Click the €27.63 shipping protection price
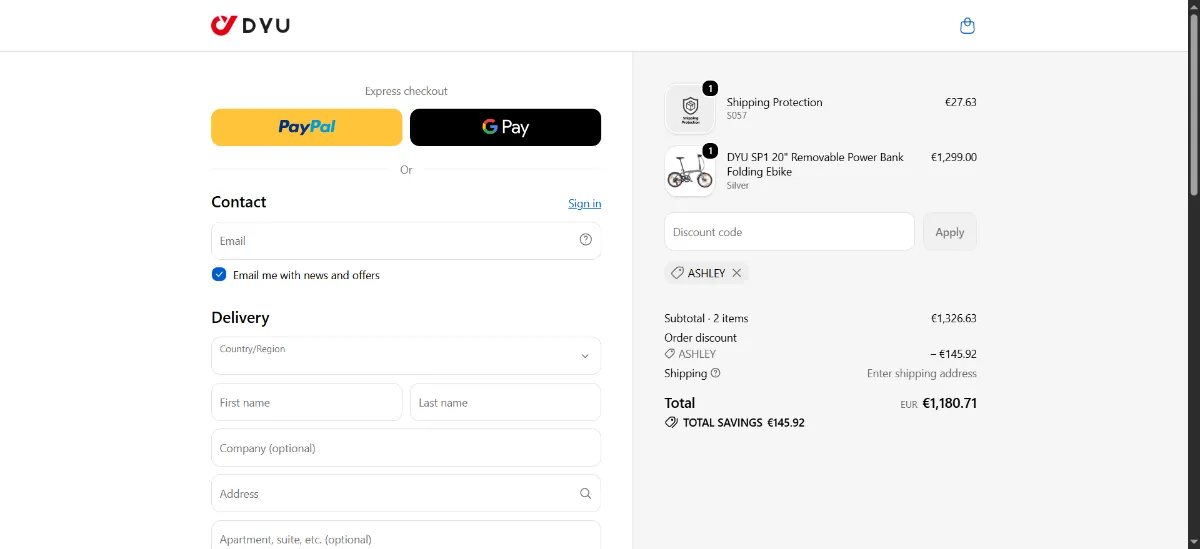 point(960,102)
